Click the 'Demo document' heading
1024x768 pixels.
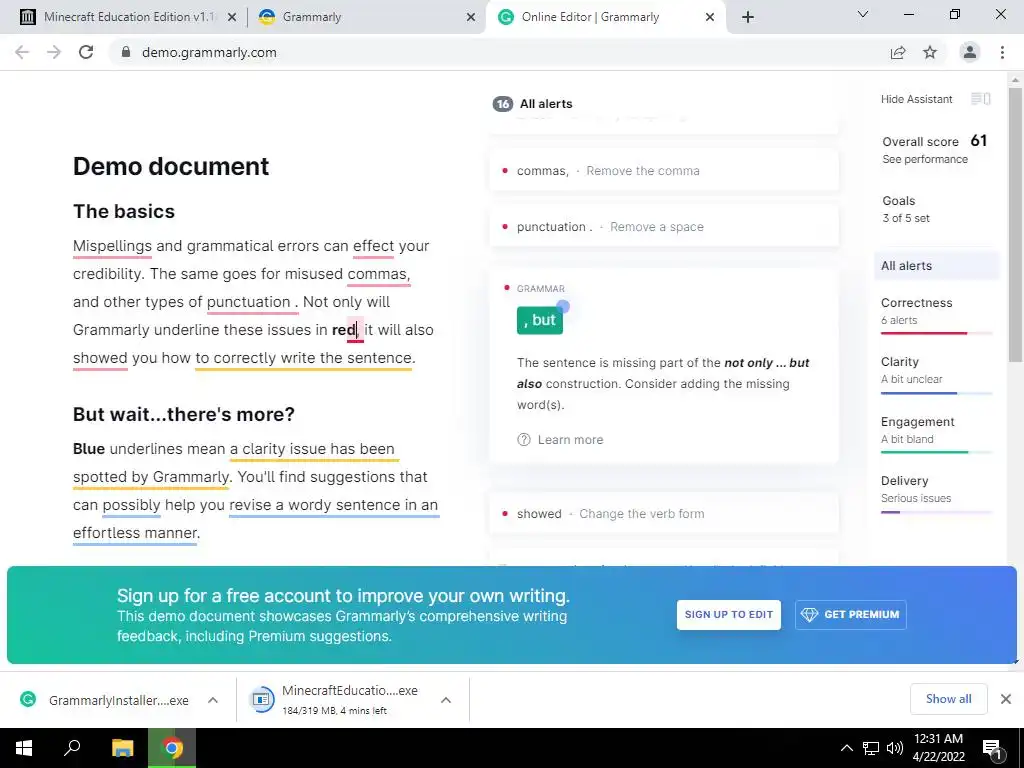[x=171, y=166]
